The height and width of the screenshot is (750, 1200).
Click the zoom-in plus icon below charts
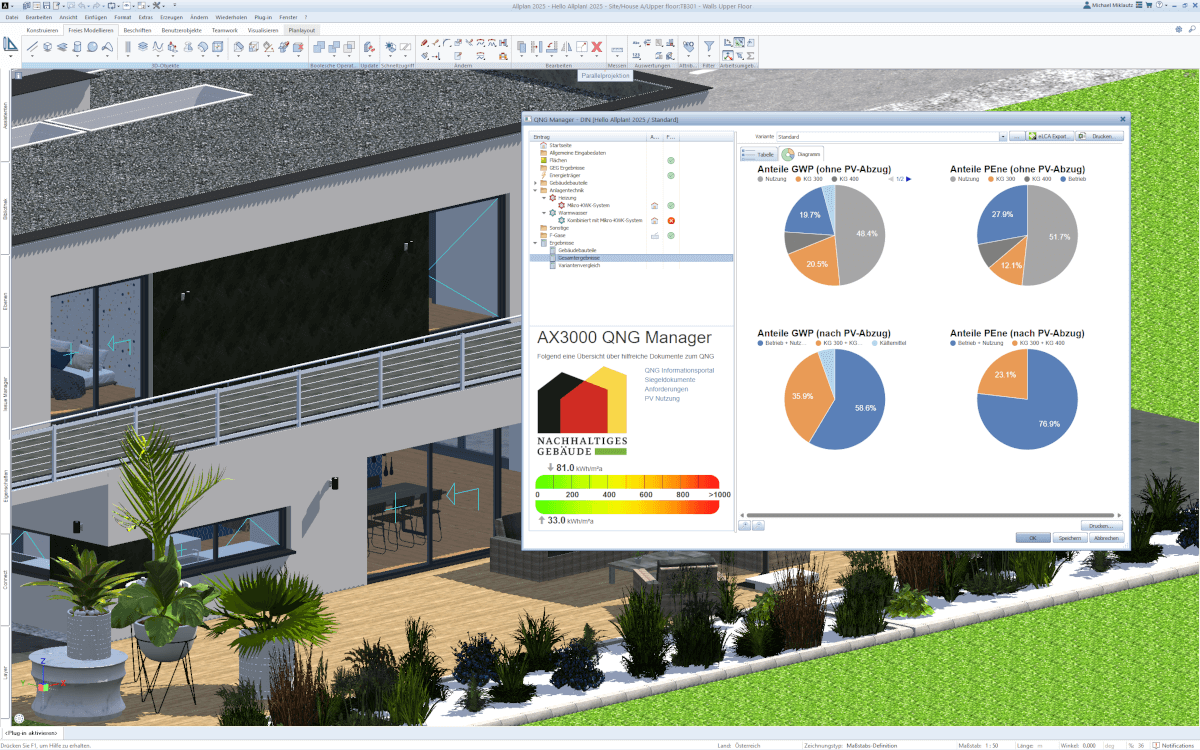click(x=744, y=525)
